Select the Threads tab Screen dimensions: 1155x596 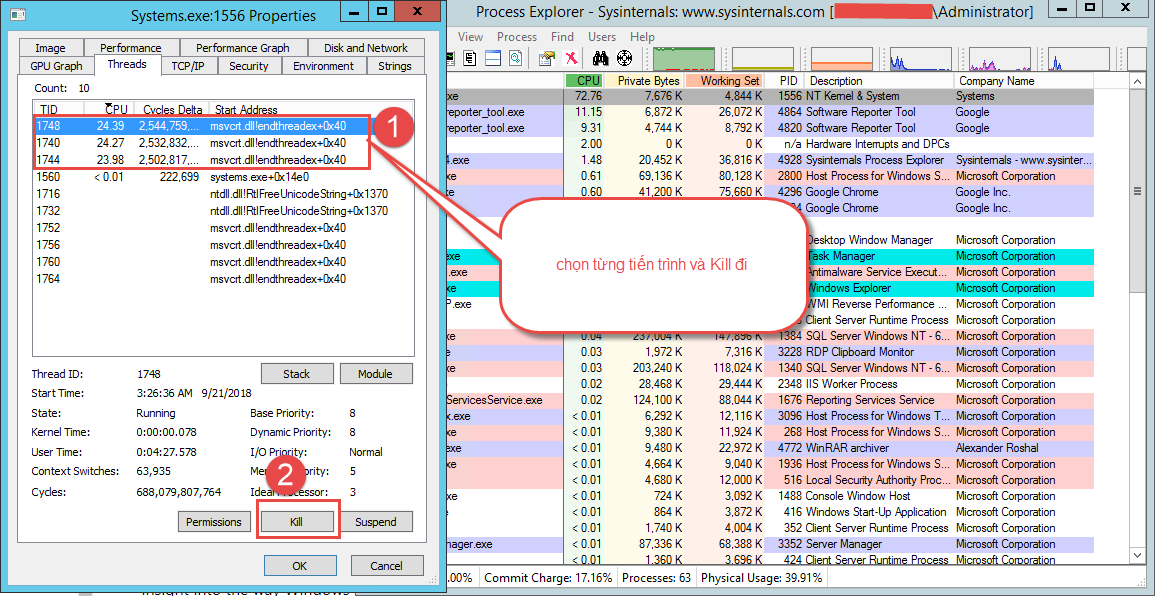point(127,64)
